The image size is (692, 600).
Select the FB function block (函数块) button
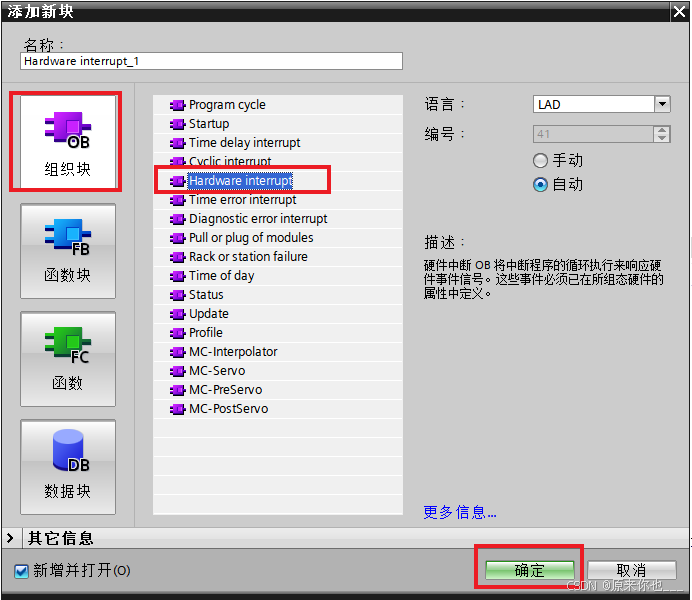[68, 251]
